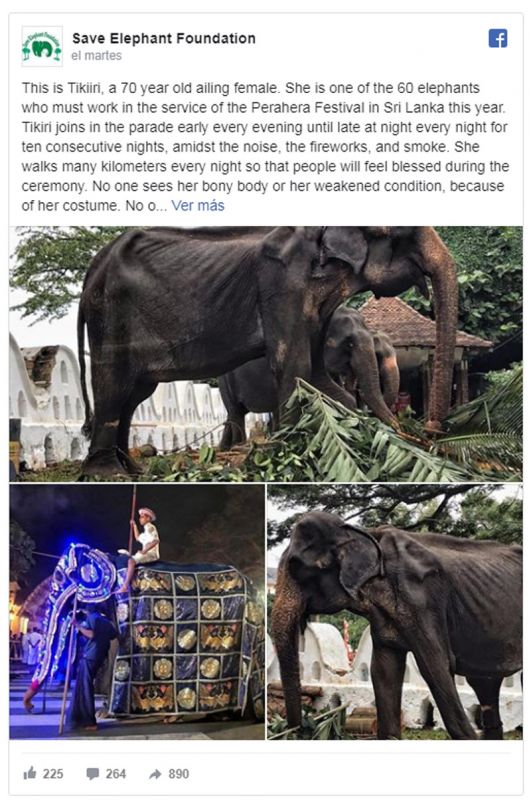Expand post text with 'Ver más'
531x800 pixels.
pos(198,206)
